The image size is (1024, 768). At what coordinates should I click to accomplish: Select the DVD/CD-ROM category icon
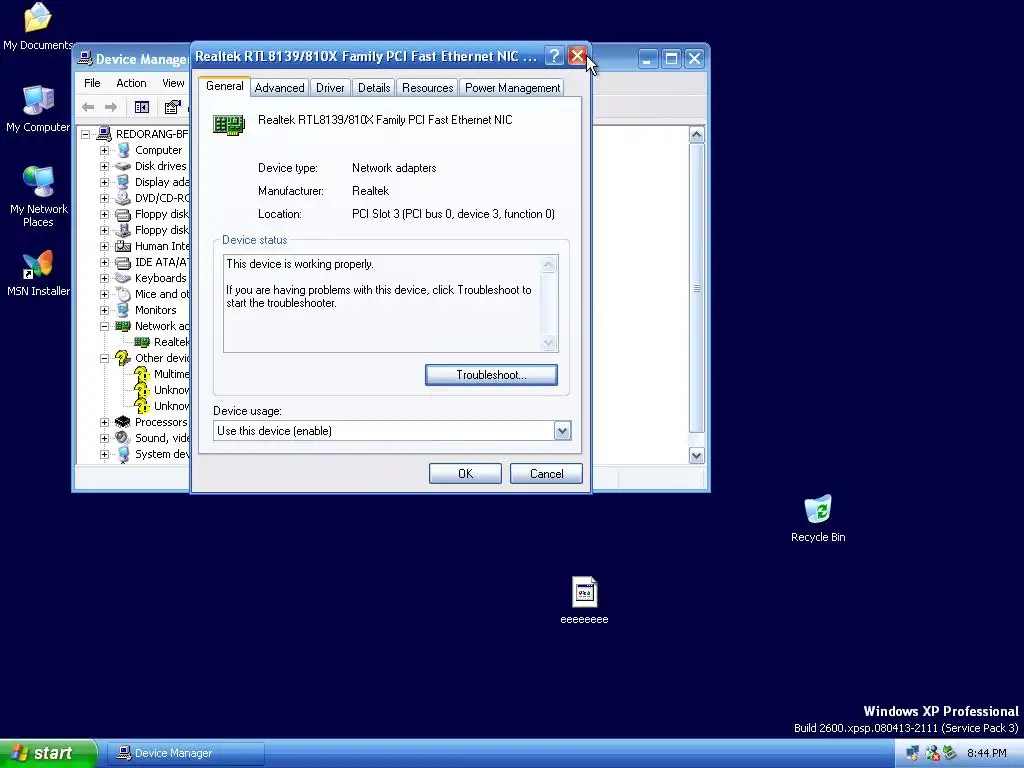pyautogui.click(x=123, y=198)
